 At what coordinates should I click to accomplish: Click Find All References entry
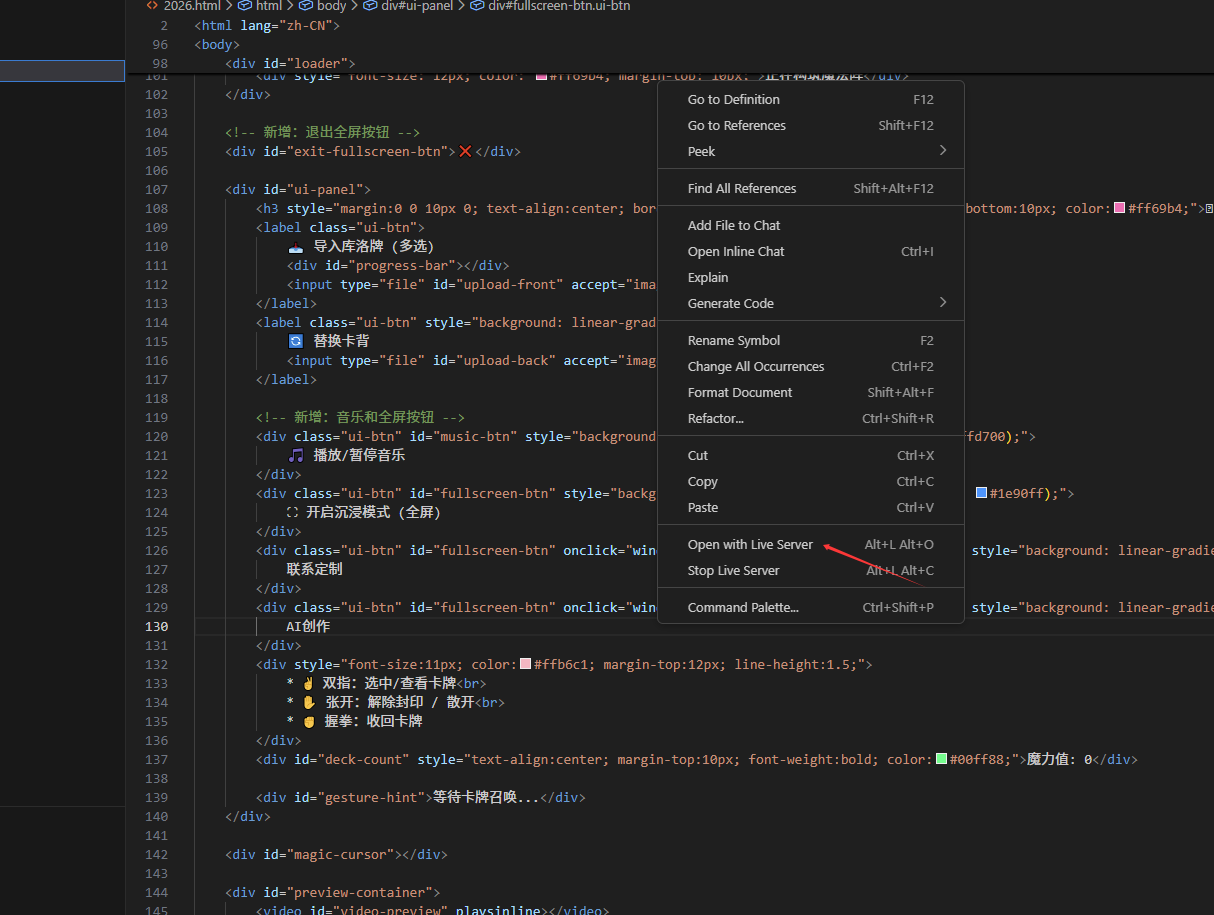[741, 189]
